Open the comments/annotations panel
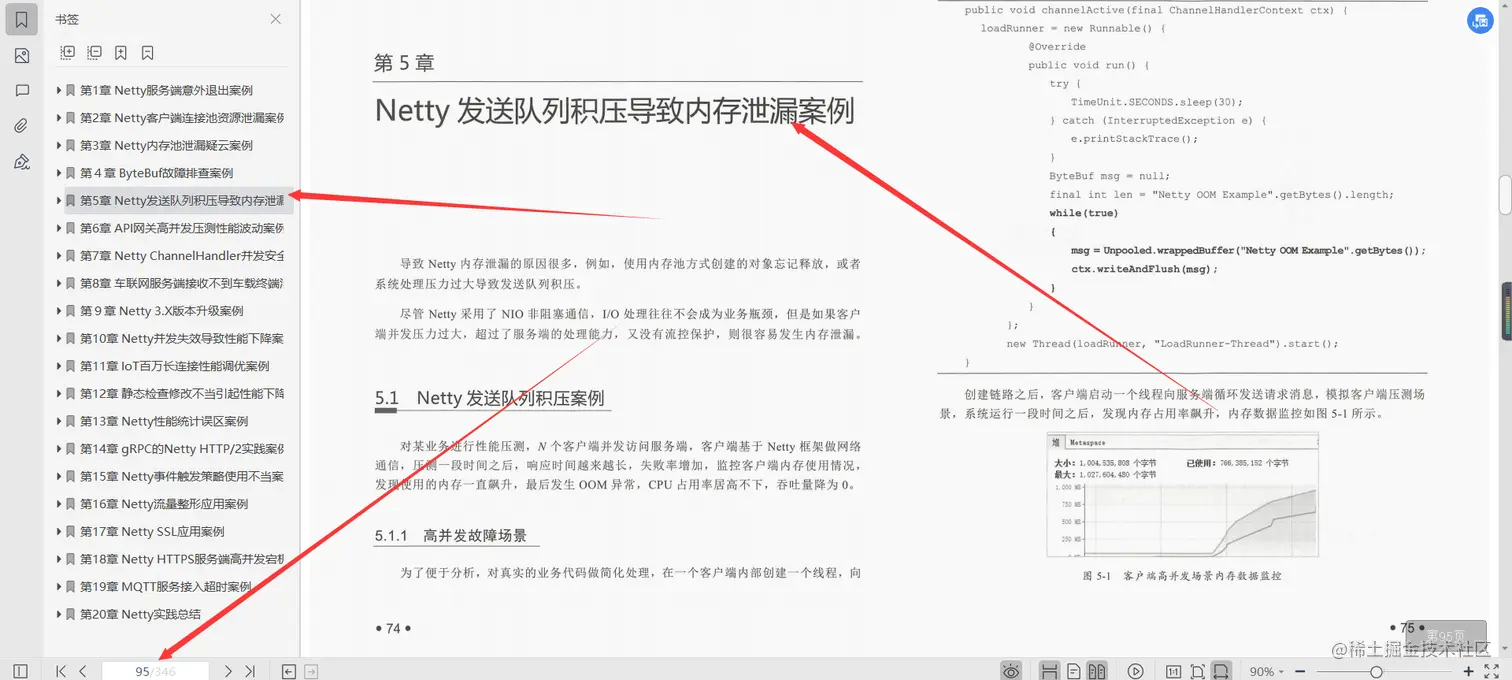Viewport: 1512px width, 680px height. click(21, 90)
